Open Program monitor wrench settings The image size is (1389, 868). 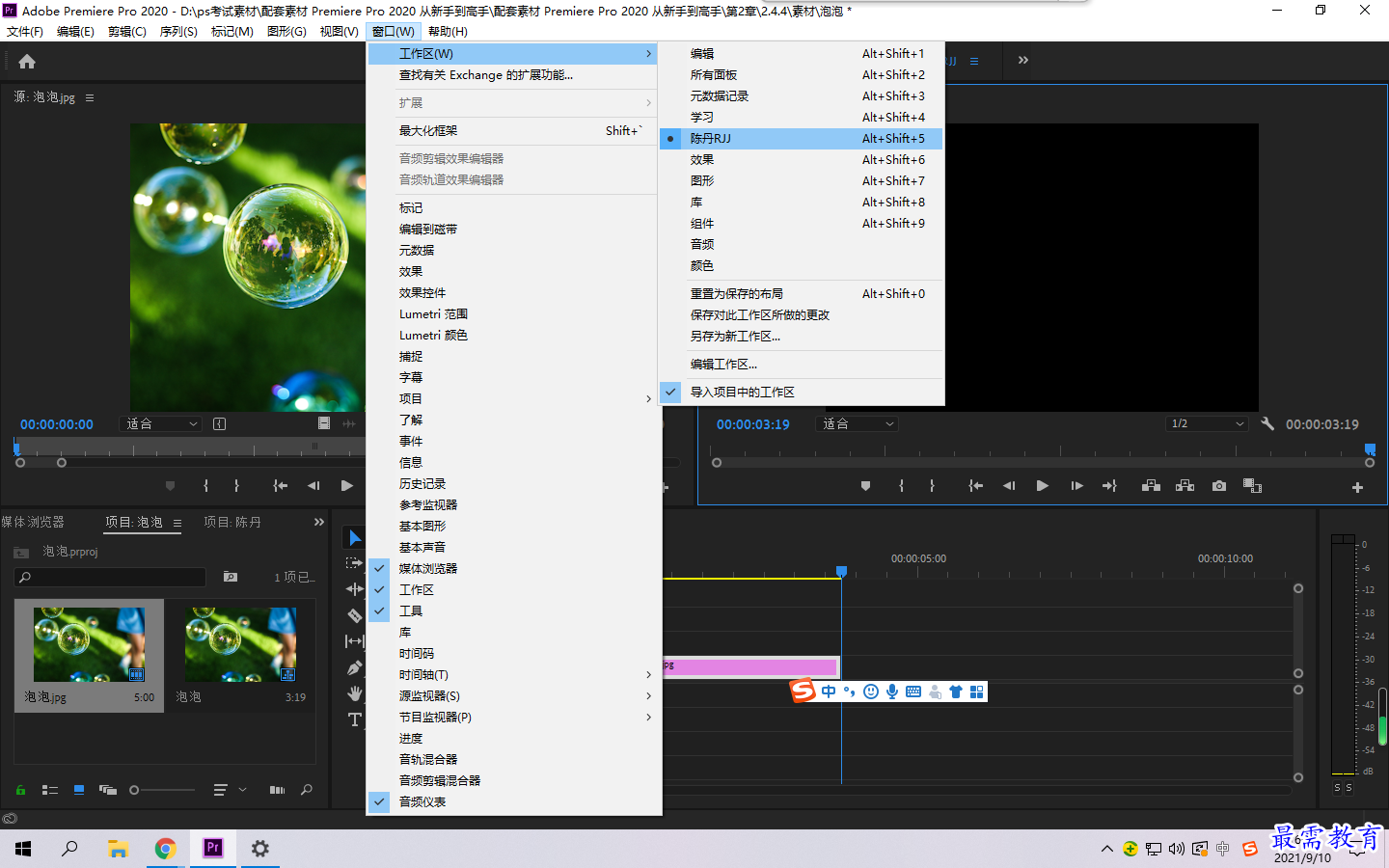pyautogui.click(x=1267, y=423)
